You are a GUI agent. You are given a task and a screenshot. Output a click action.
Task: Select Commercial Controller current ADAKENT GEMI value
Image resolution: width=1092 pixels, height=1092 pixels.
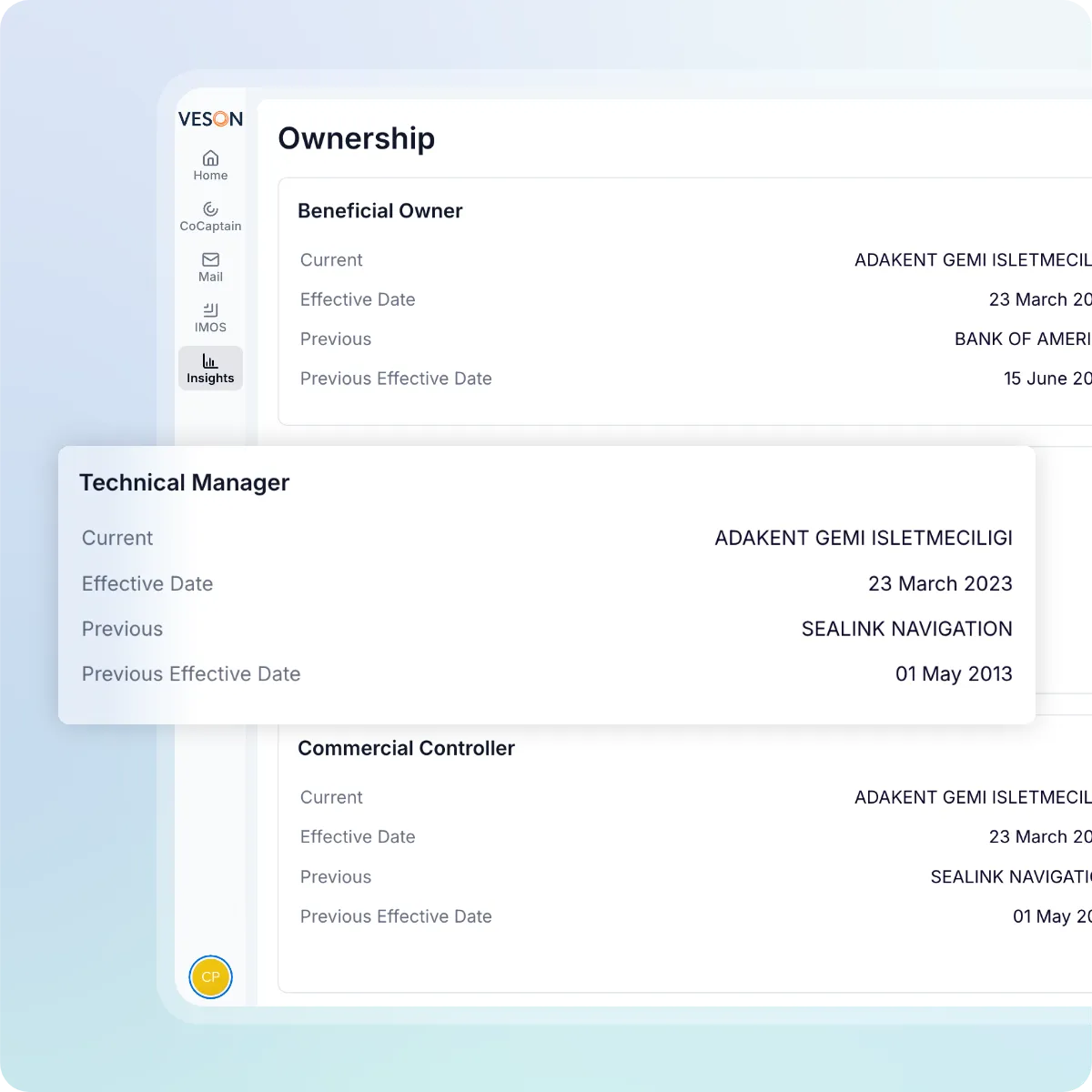pos(973,797)
